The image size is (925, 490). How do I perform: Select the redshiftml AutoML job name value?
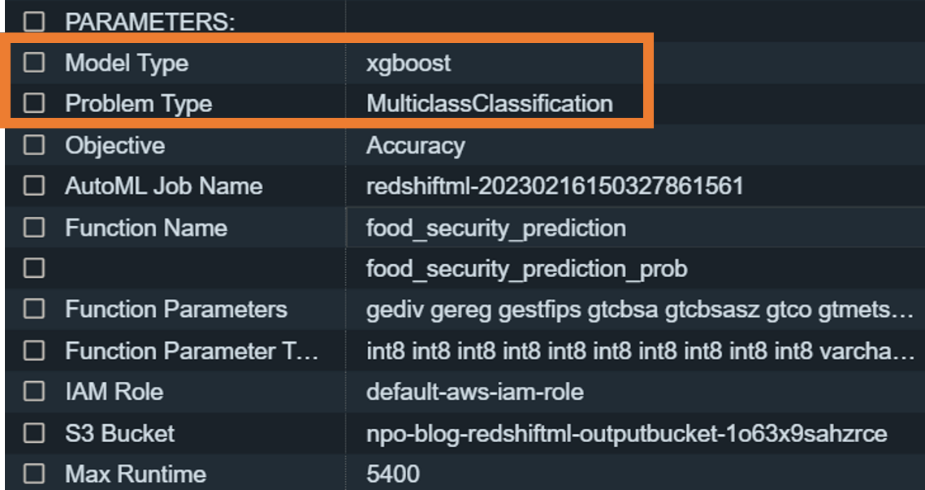554,187
